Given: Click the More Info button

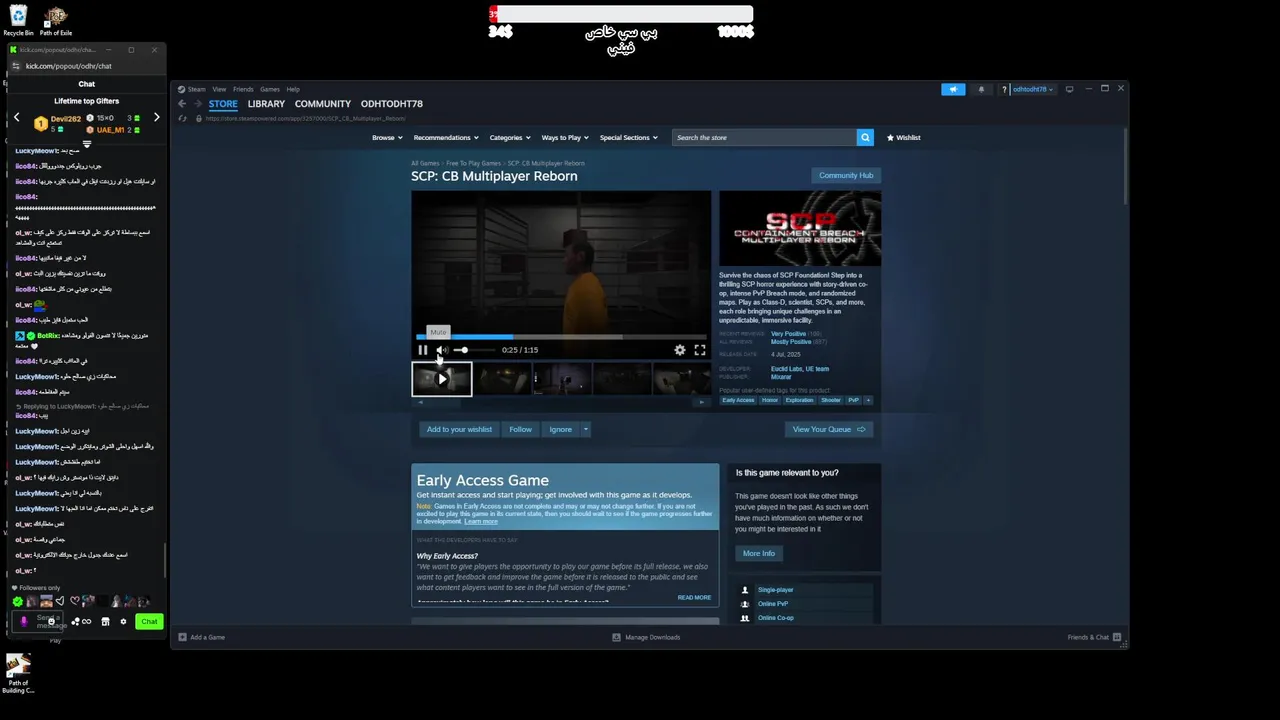Looking at the screenshot, I should (759, 553).
